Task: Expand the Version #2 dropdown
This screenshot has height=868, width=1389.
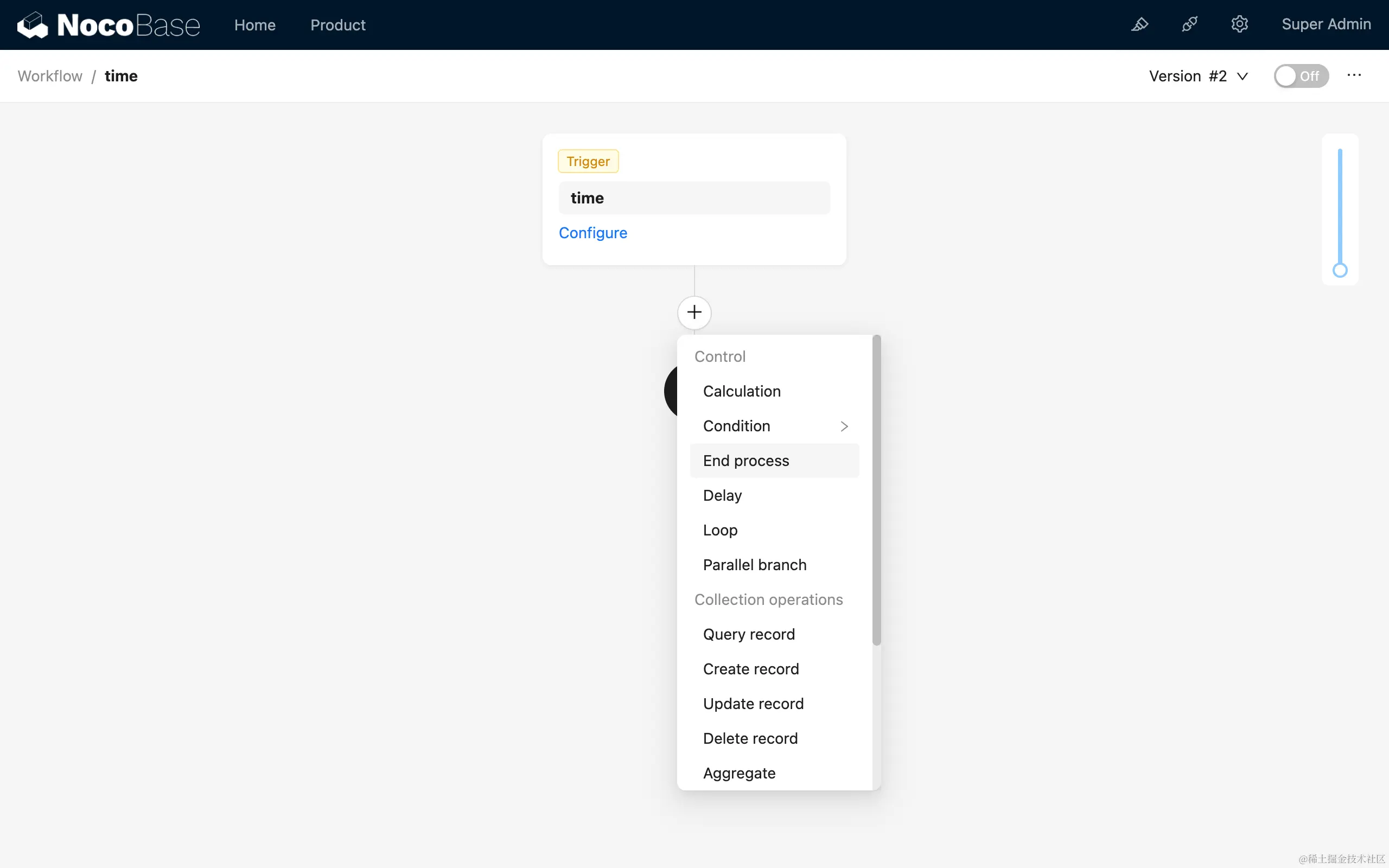Action: pyautogui.click(x=1199, y=76)
